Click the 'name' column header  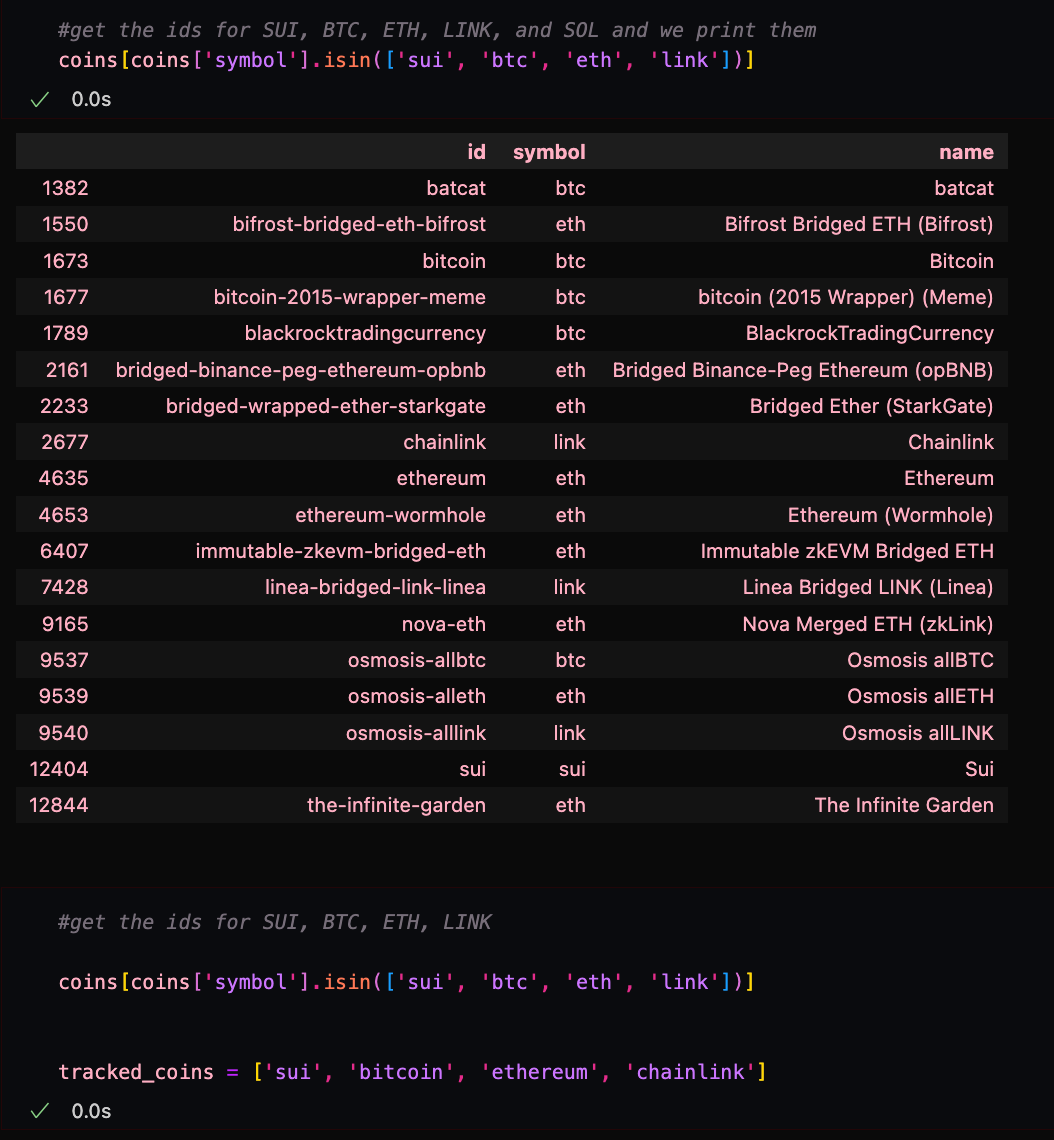click(x=966, y=152)
